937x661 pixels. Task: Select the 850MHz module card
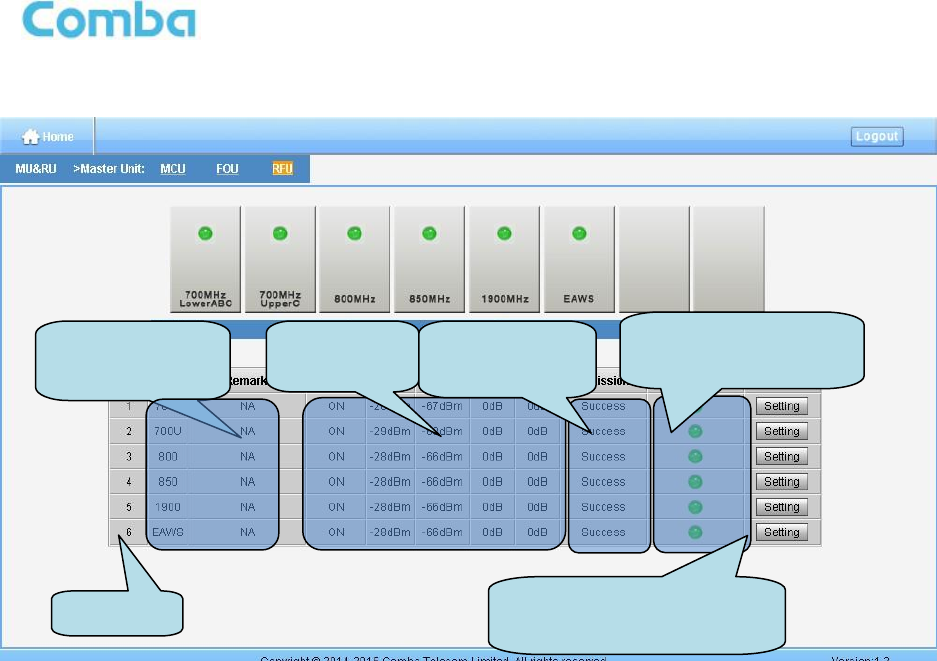(429, 259)
